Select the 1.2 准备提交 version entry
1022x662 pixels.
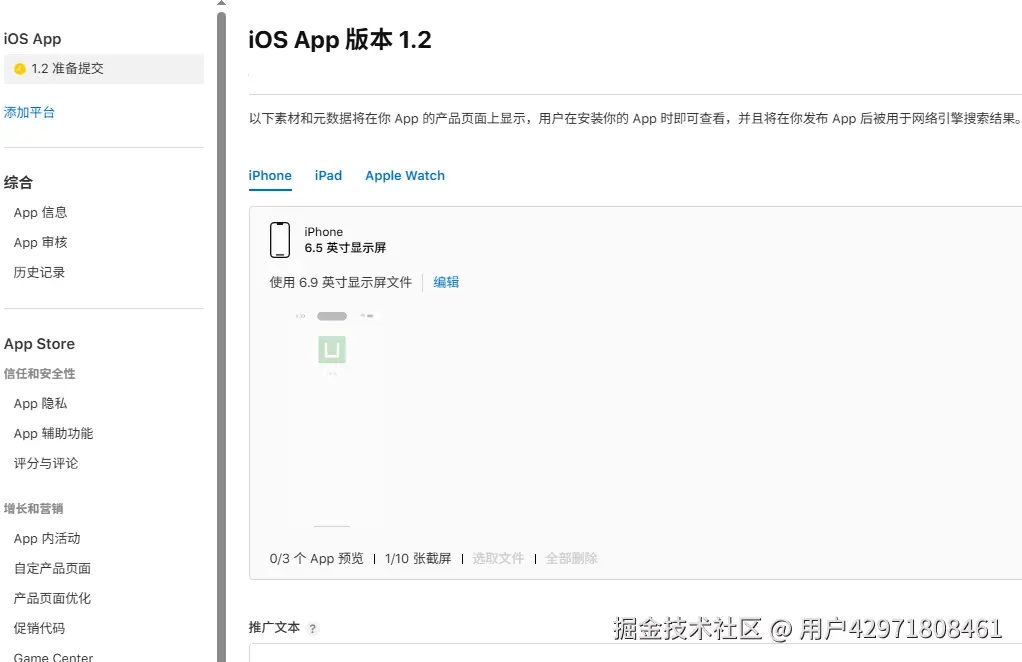104,68
